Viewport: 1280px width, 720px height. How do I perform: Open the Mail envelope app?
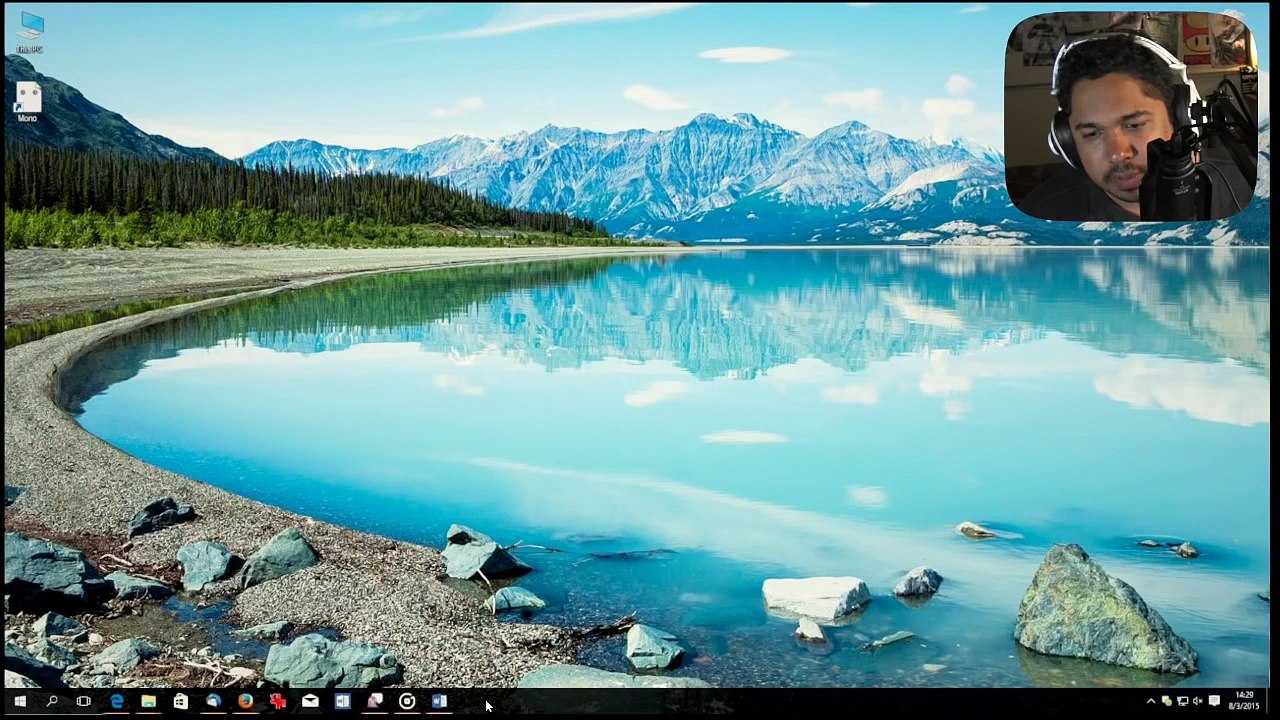pyautogui.click(x=310, y=702)
